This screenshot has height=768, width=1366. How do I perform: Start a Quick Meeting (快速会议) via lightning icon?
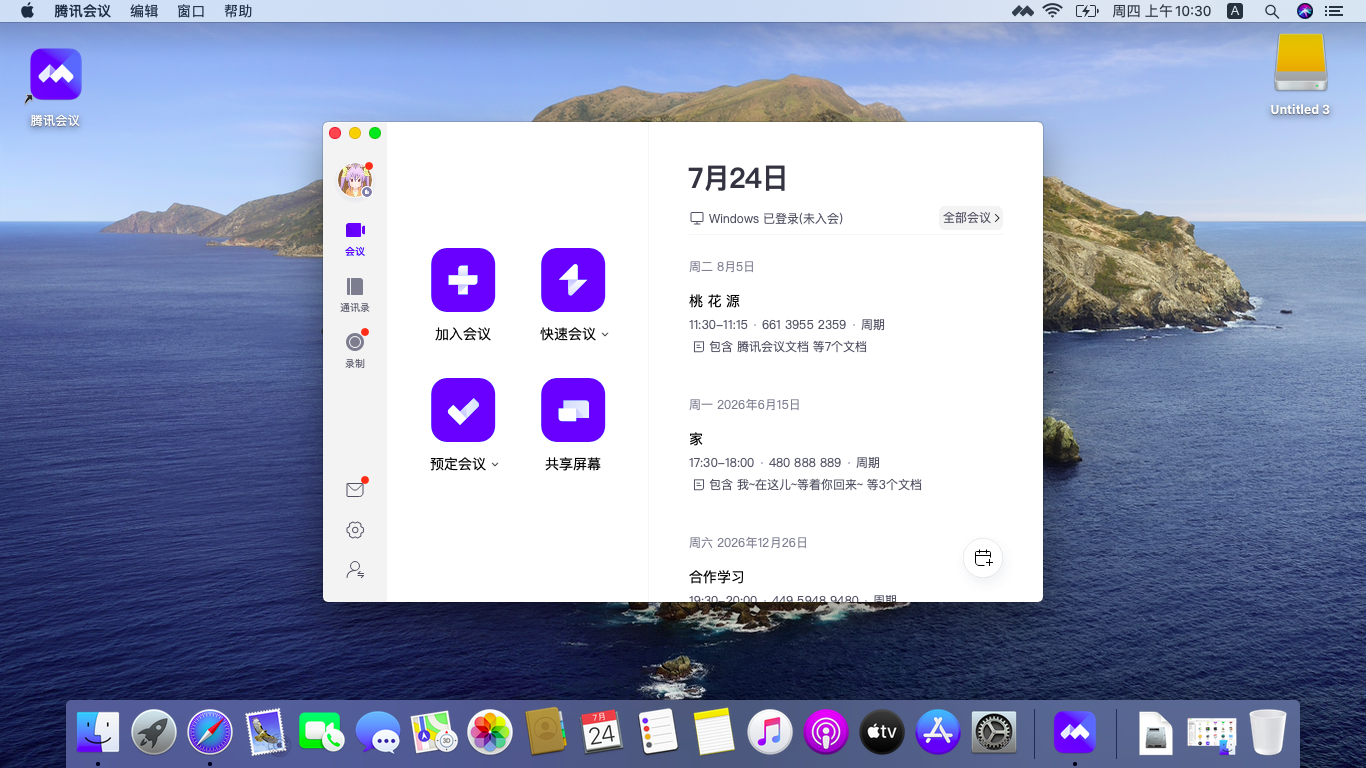click(573, 280)
